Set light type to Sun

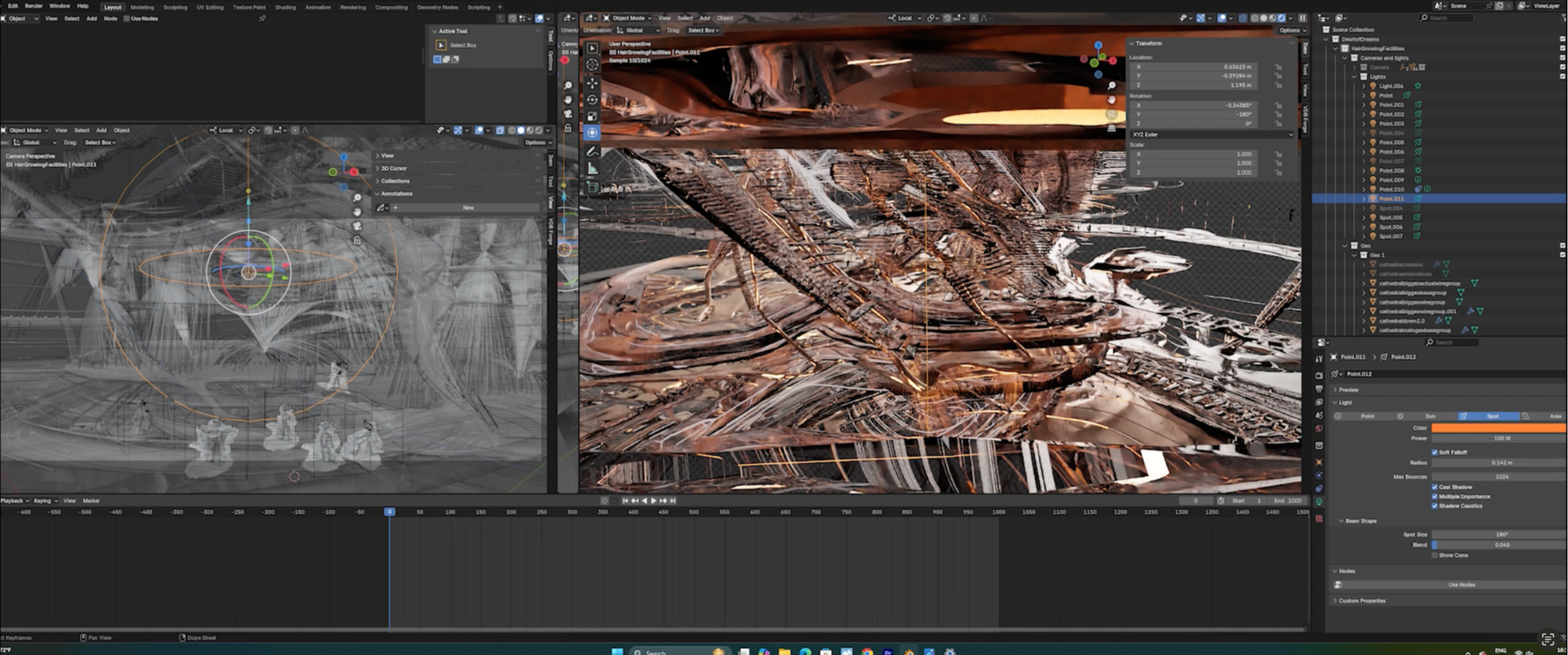click(1429, 416)
